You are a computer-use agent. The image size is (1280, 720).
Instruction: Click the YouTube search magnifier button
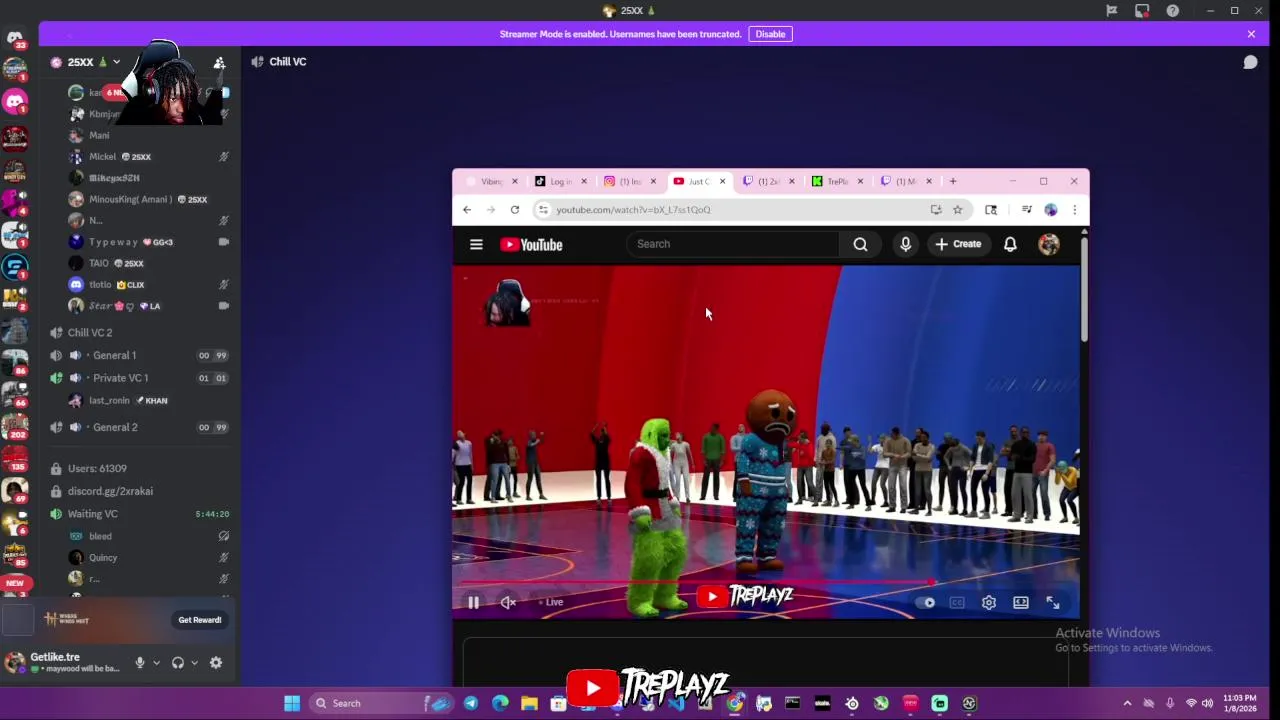(860, 244)
